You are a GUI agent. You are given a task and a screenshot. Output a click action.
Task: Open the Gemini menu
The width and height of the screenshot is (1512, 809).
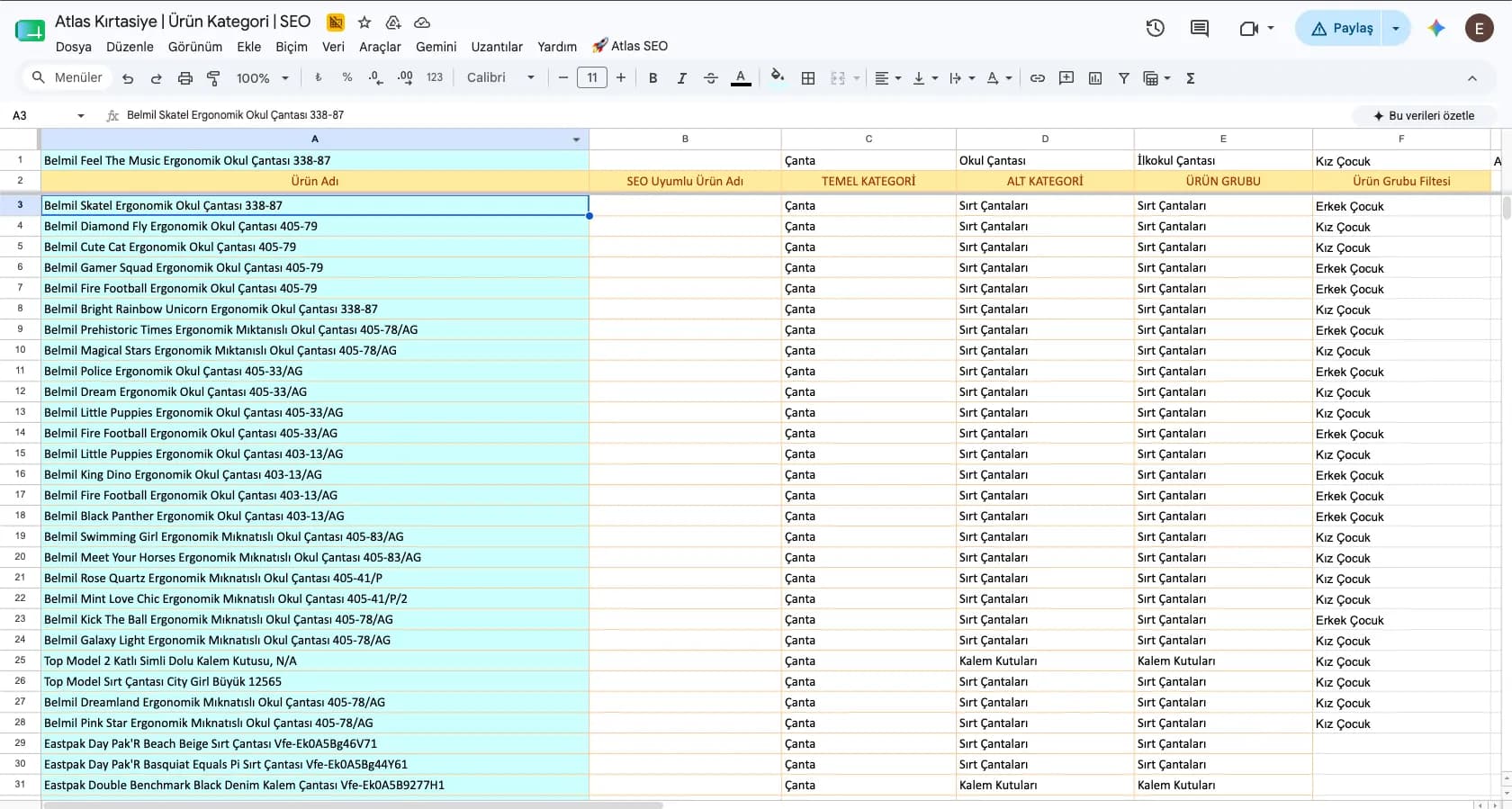click(x=436, y=47)
